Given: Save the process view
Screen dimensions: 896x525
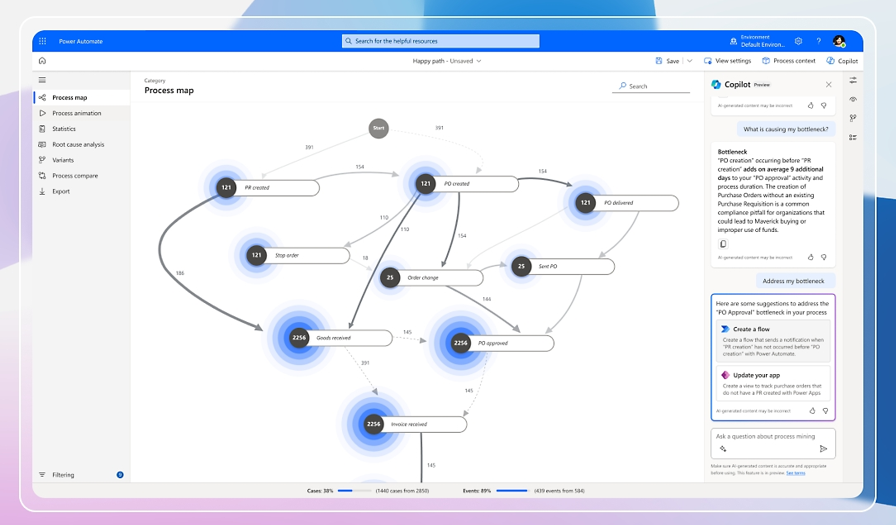Looking at the screenshot, I should tap(667, 61).
